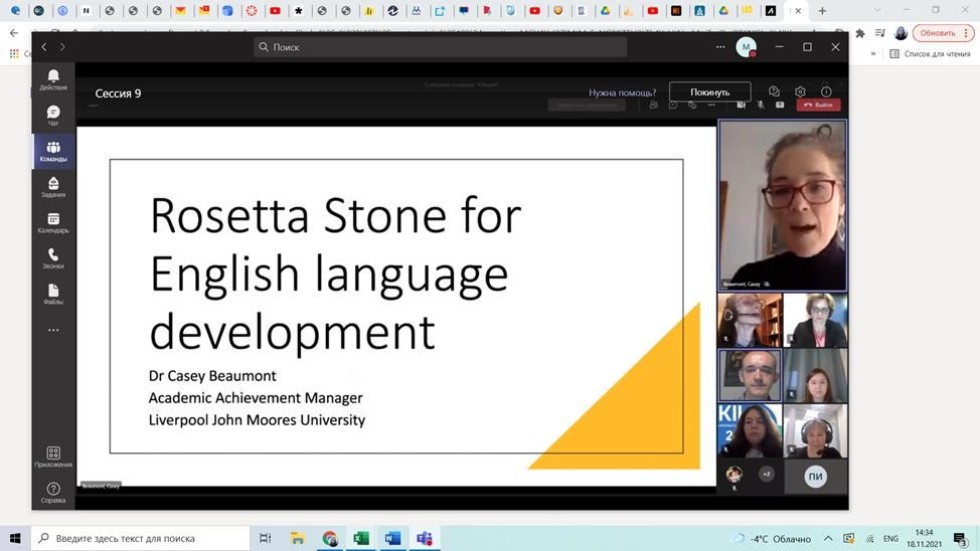Click the Поиск search field in Teams
This screenshot has width=980, height=551.
(x=440, y=47)
